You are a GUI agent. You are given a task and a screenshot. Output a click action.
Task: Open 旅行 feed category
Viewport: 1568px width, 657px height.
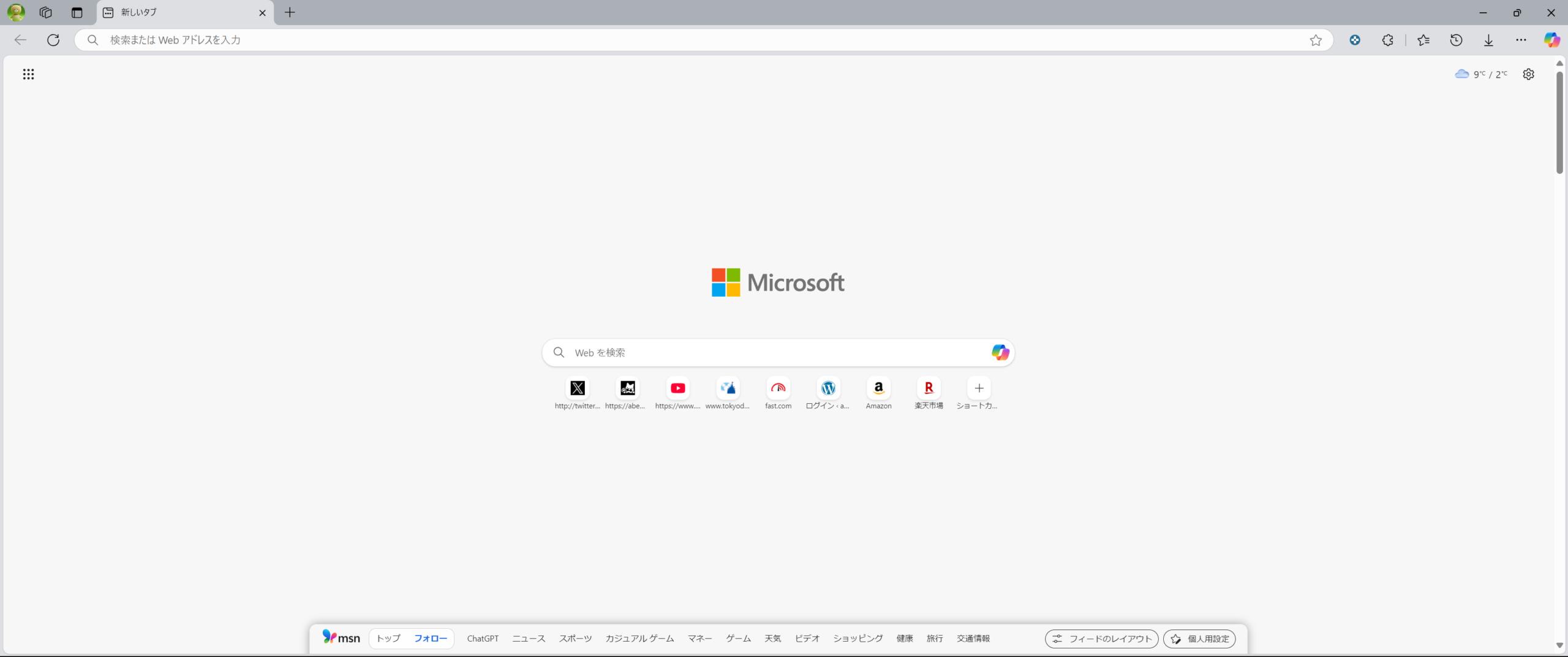[x=935, y=639]
